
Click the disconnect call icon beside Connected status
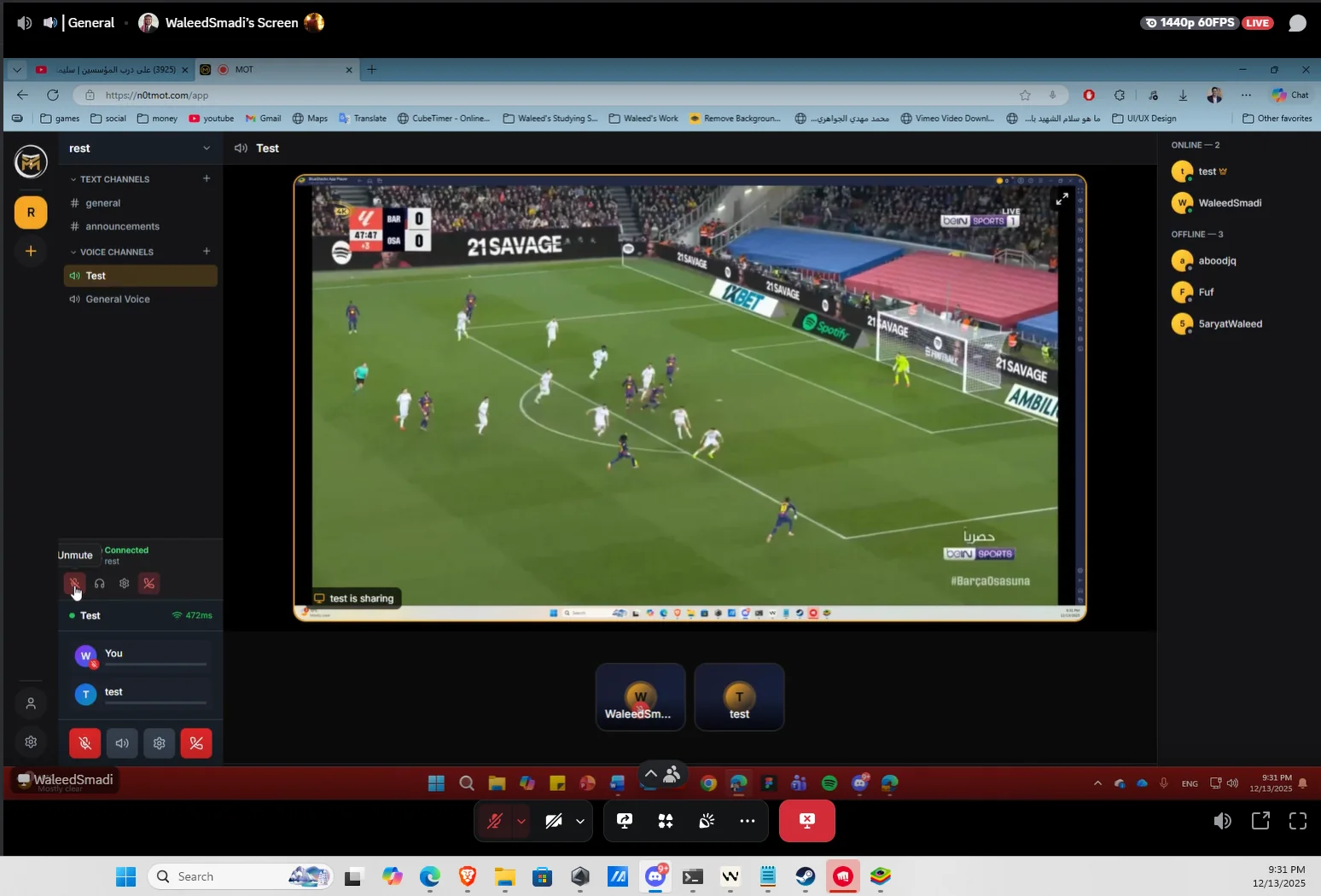(x=149, y=584)
